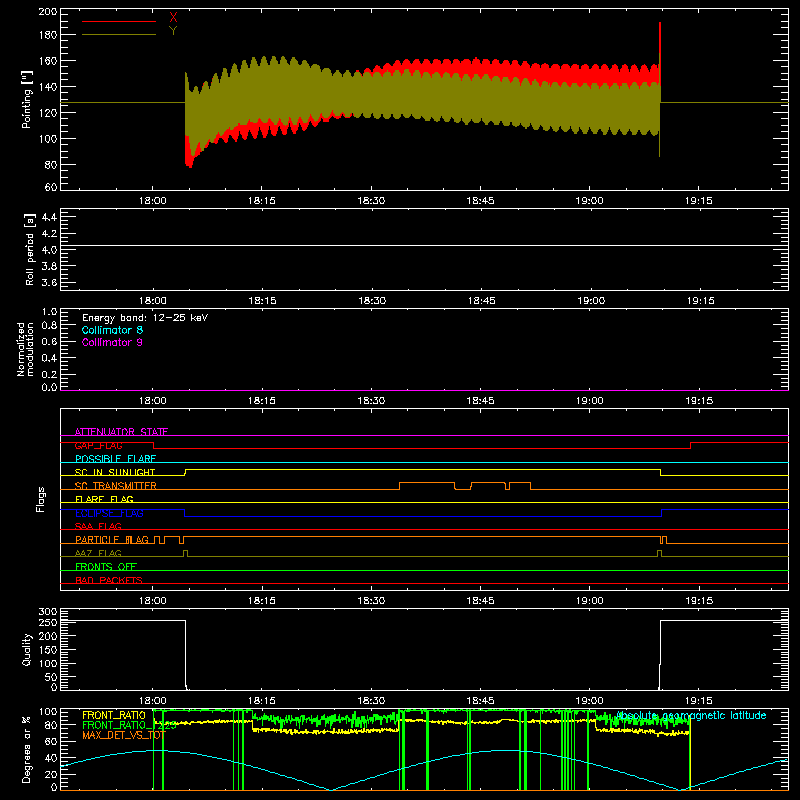The image size is (800, 800).
Task: Select the red "X" legend label
Action: click(x=173, y=18)
